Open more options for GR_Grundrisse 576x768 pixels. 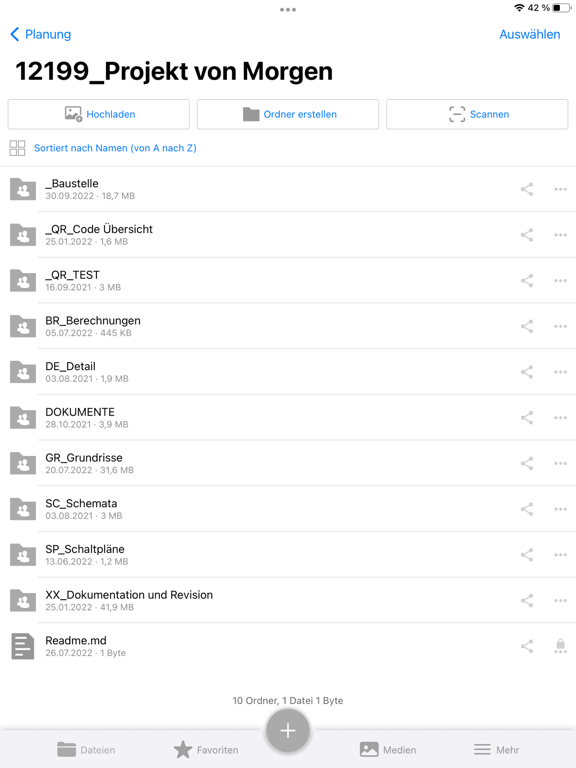click(560, 463)
